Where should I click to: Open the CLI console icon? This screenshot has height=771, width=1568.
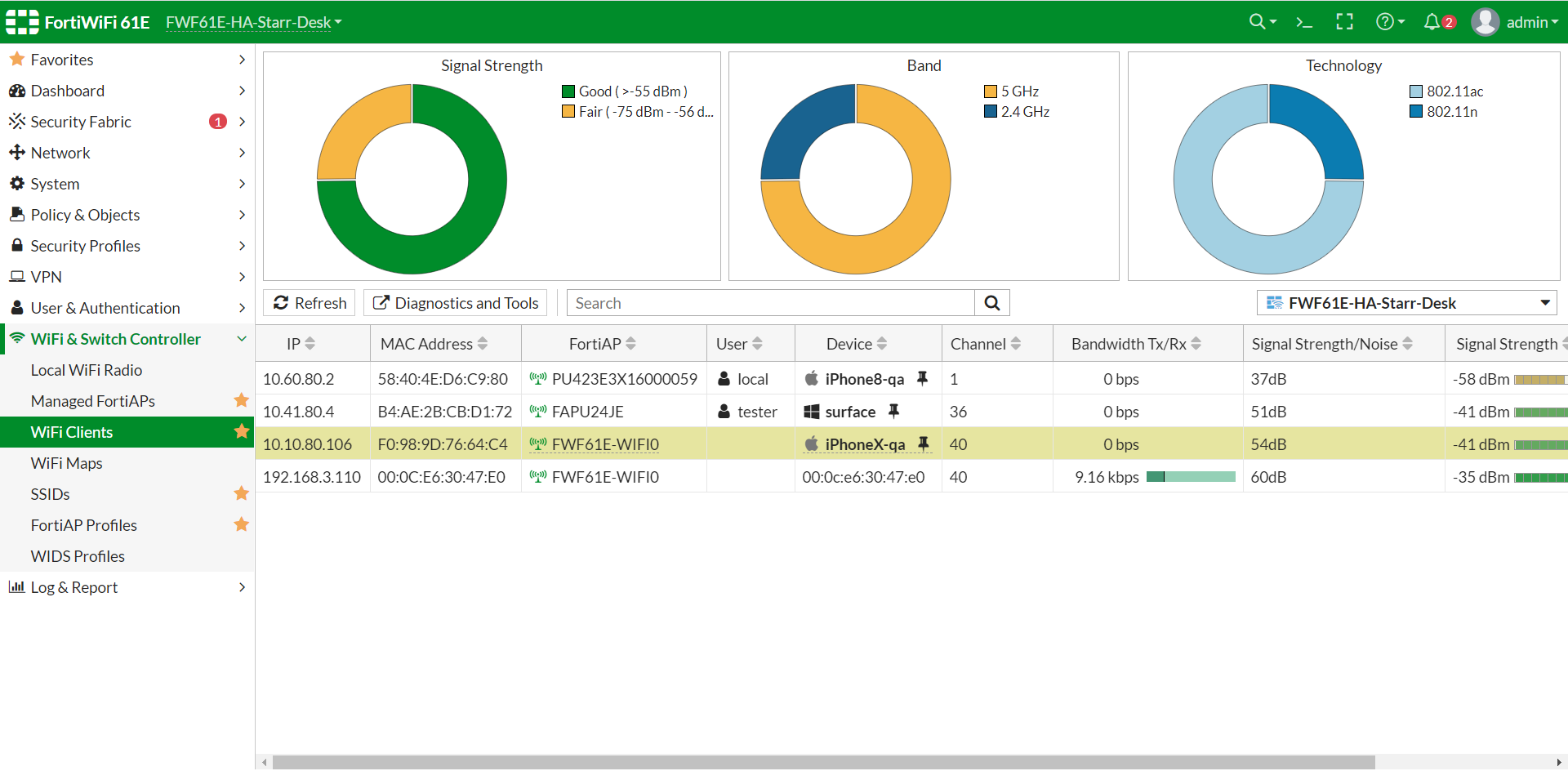[x=1304, y=22]
